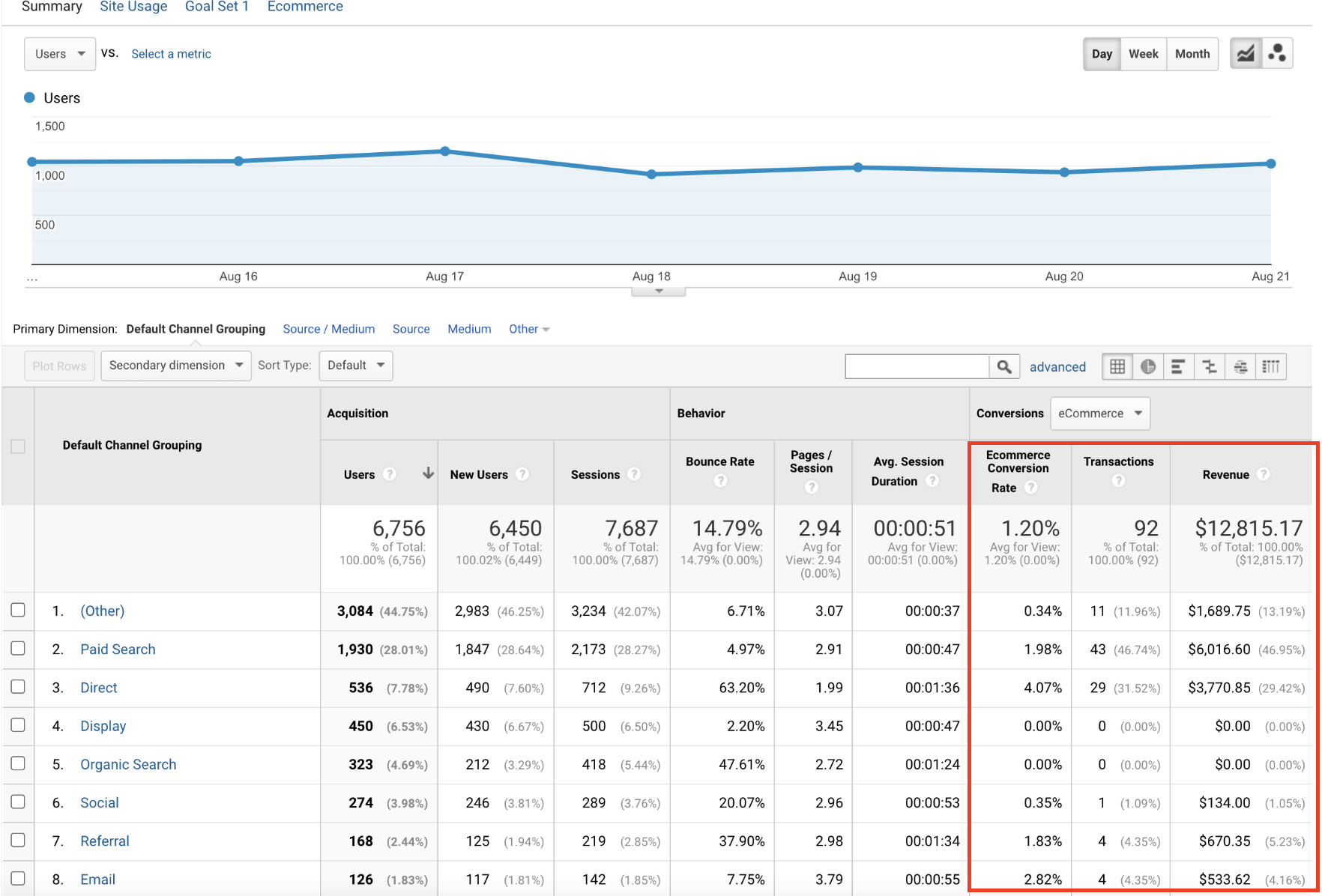Open the Summary tab
This screenshot has width=1322, height=896.
point(52,7)
